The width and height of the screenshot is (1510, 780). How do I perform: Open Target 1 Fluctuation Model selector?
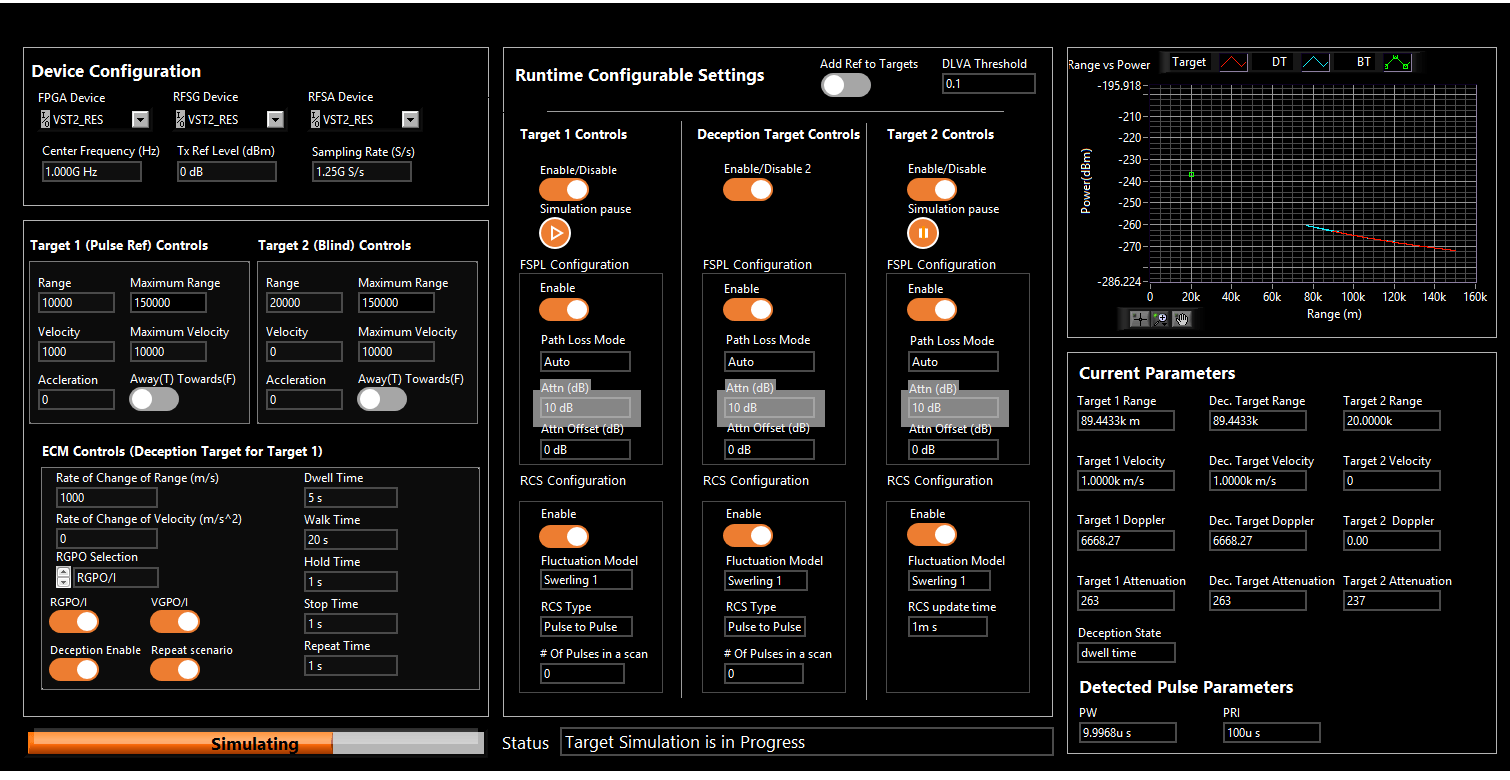(x=585, y=580)
